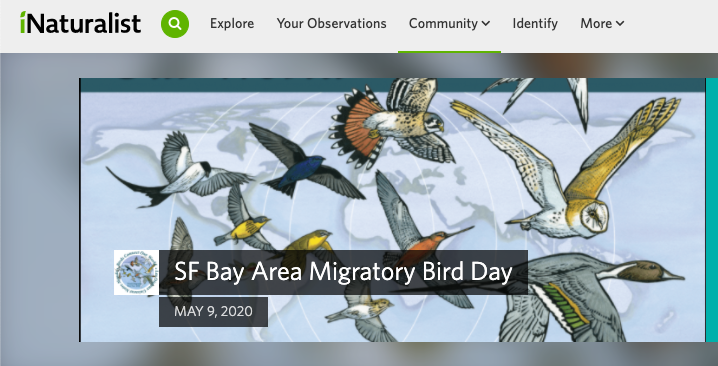Click the teal strip at the banner's right edge

712,210
